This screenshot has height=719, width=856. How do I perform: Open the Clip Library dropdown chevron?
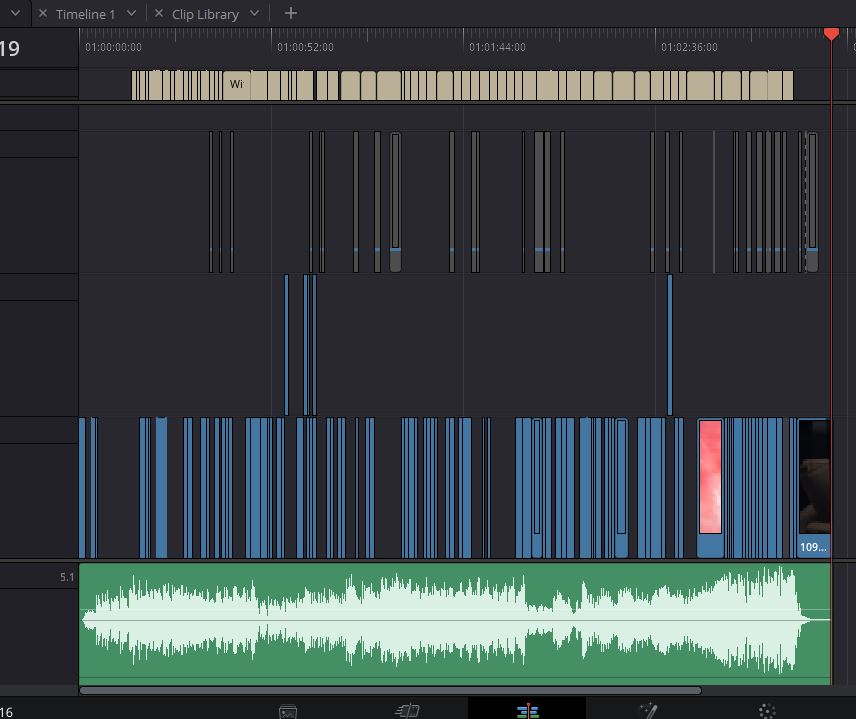pyautogui.click(x=254, y=13)
